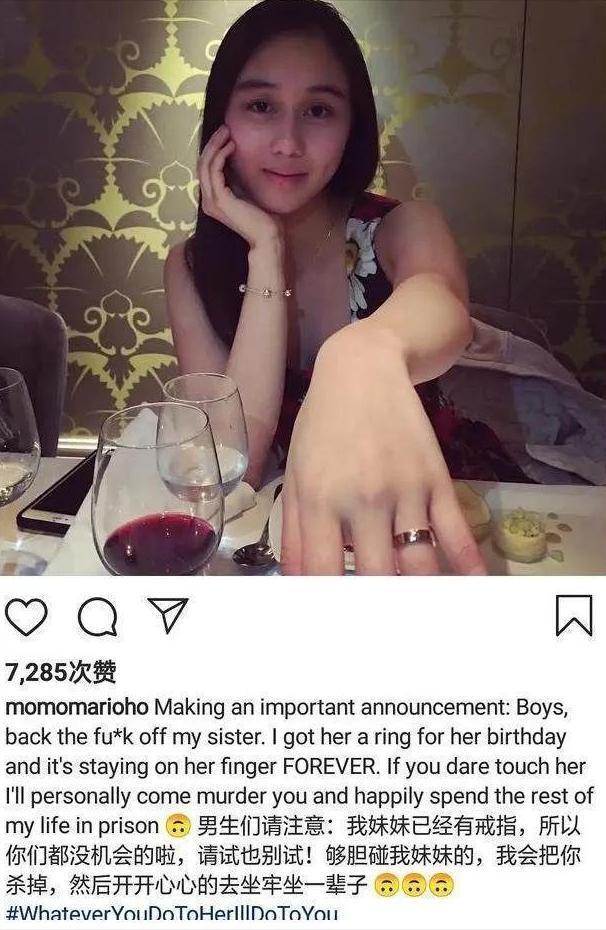This screenshot has height=930, width=606.
Task: Click the upside-down emoji after the word prison
Action: [x=177, y=827]
